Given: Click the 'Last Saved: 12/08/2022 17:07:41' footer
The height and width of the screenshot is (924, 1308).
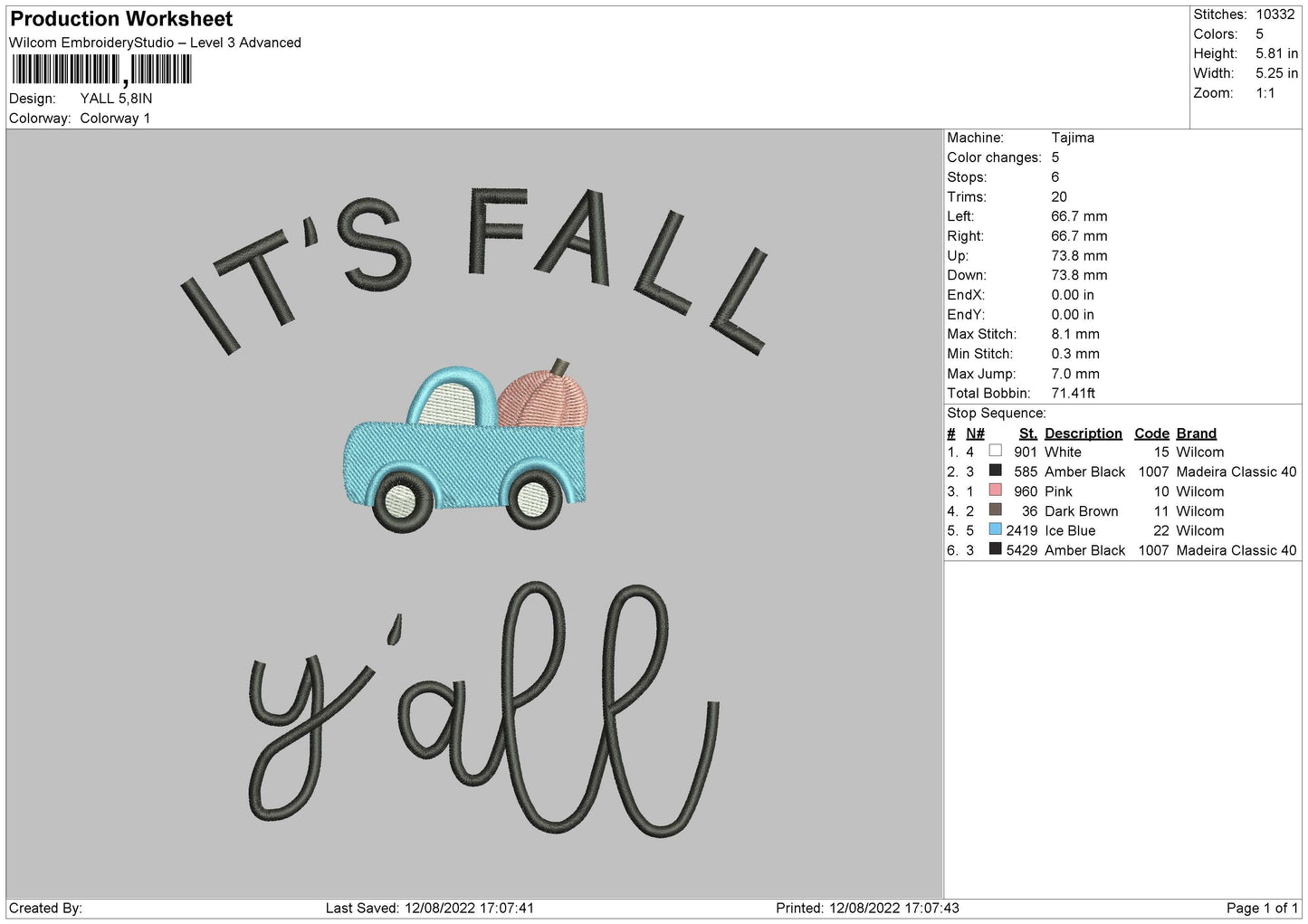Looking at the screenshot, I should (430, 908).
